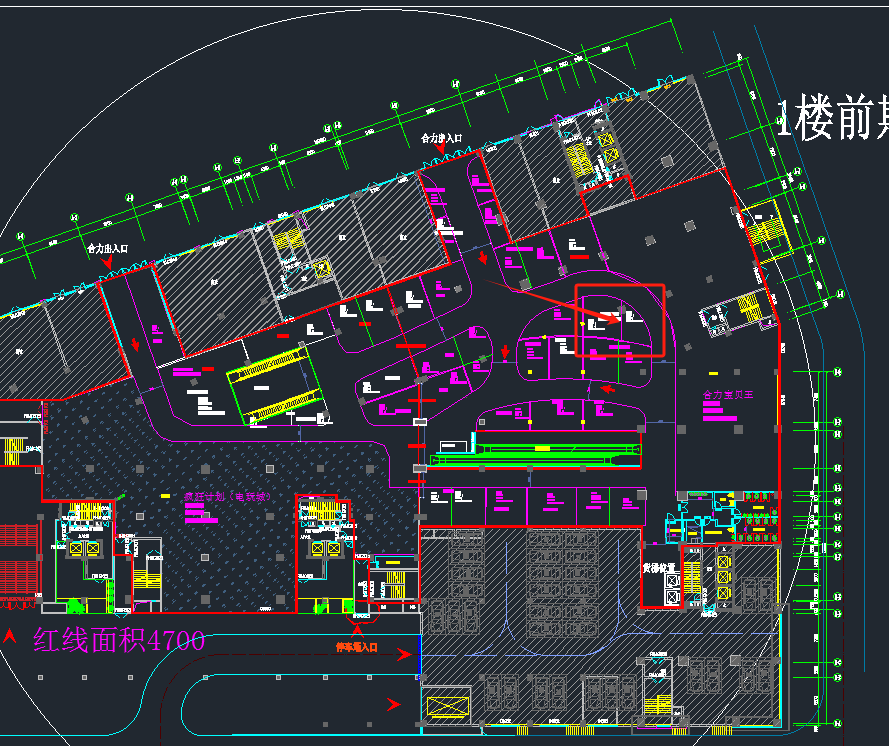The image size is (889, 746).
Task: Click the 合力出入口 label near top center
Action: tap(441, 138)
